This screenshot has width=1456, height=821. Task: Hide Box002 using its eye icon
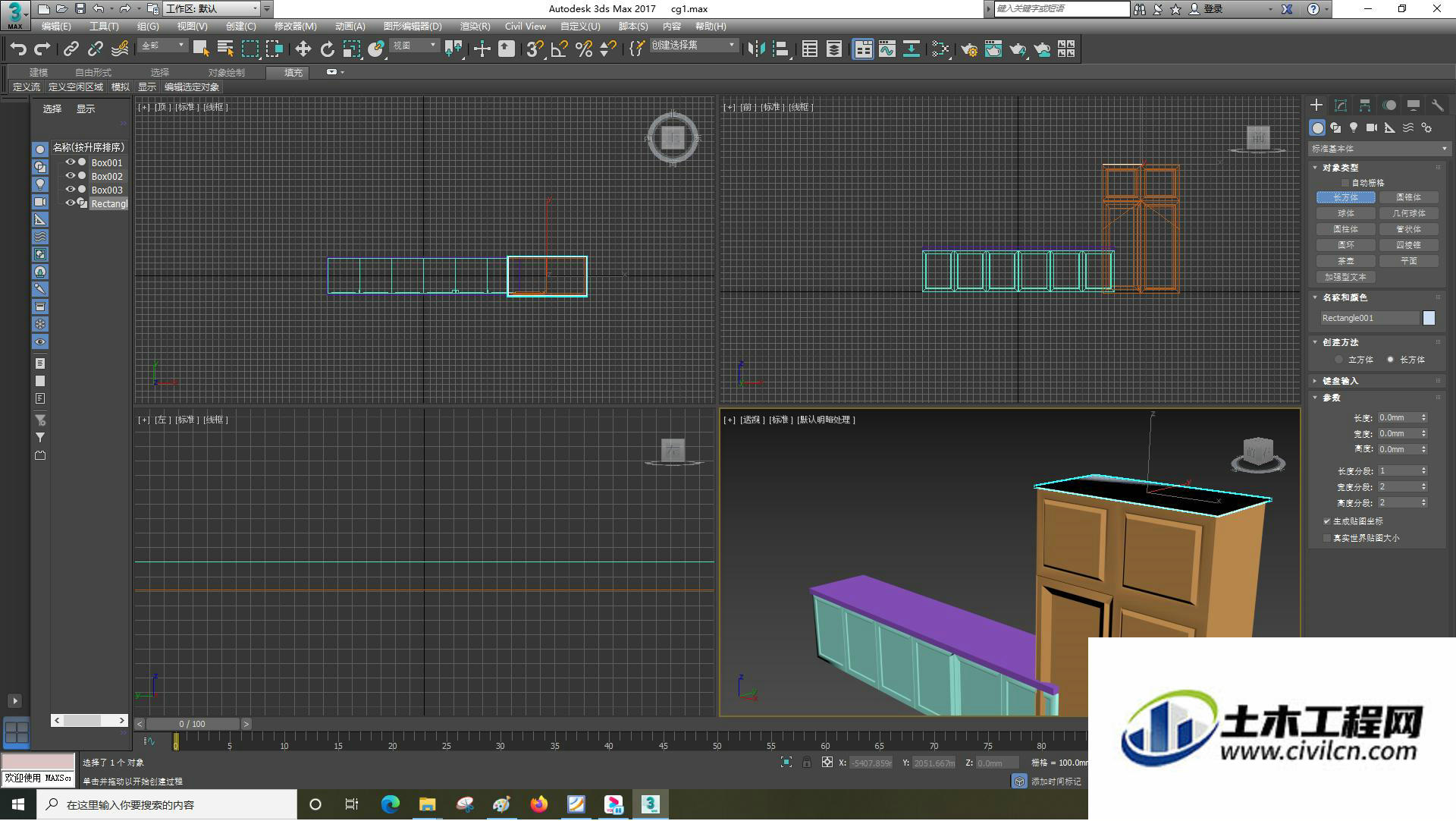(70, 176)
